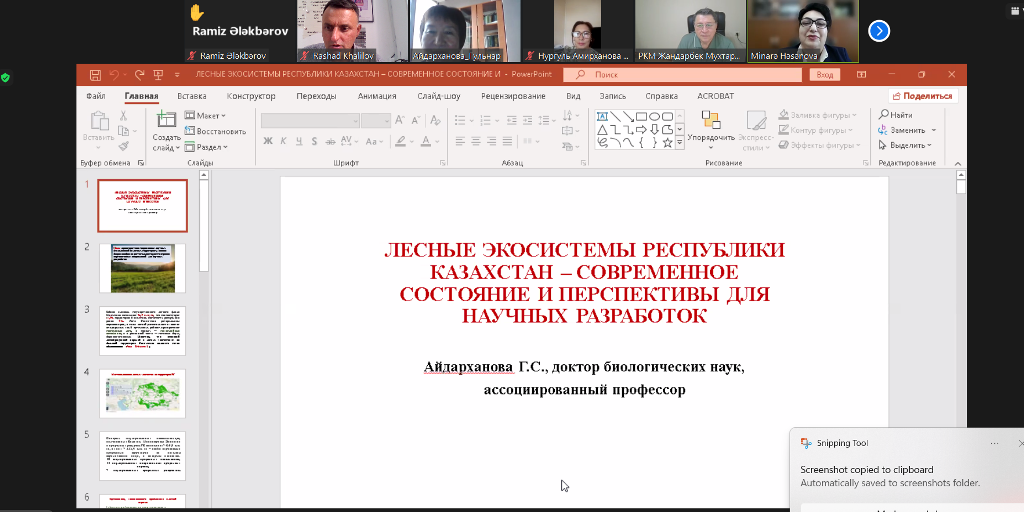Click the Increase Font Size icon

pyautogui.click(x=400, y=121)
